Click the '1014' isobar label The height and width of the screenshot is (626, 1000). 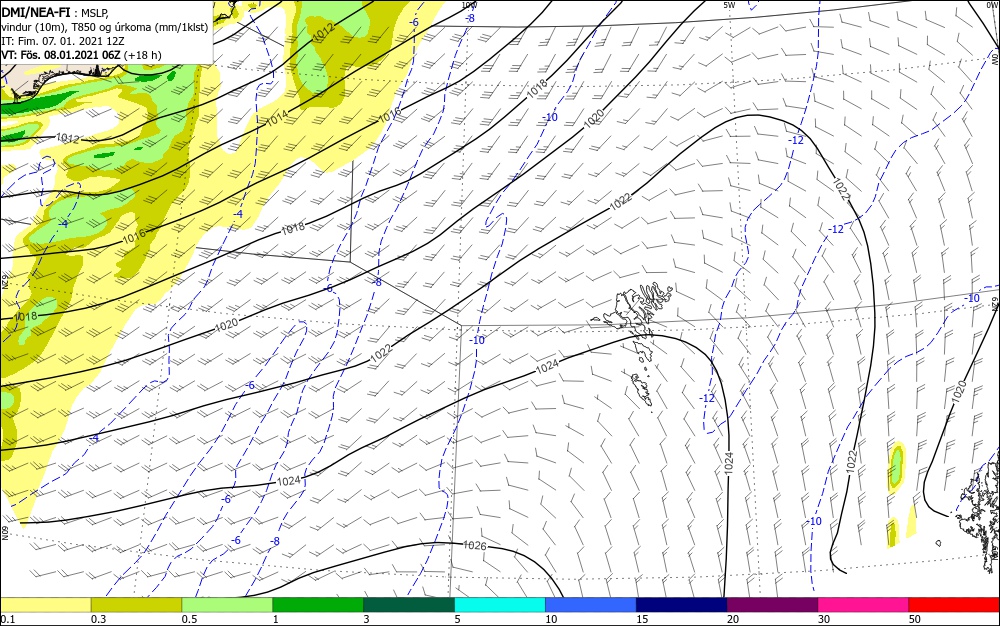click(x=277, y=117)
